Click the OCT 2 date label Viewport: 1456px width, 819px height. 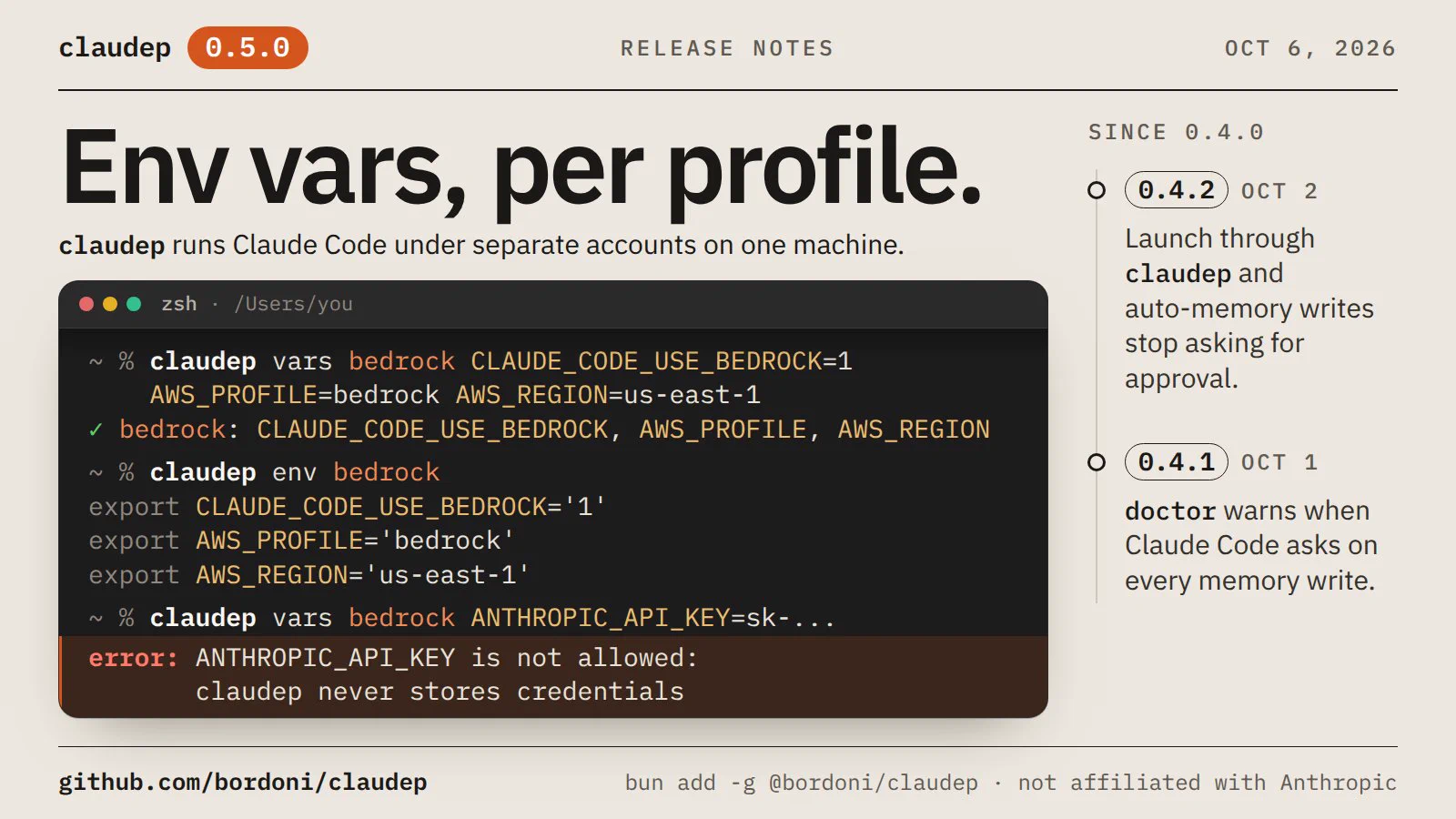pos(1279,191)
